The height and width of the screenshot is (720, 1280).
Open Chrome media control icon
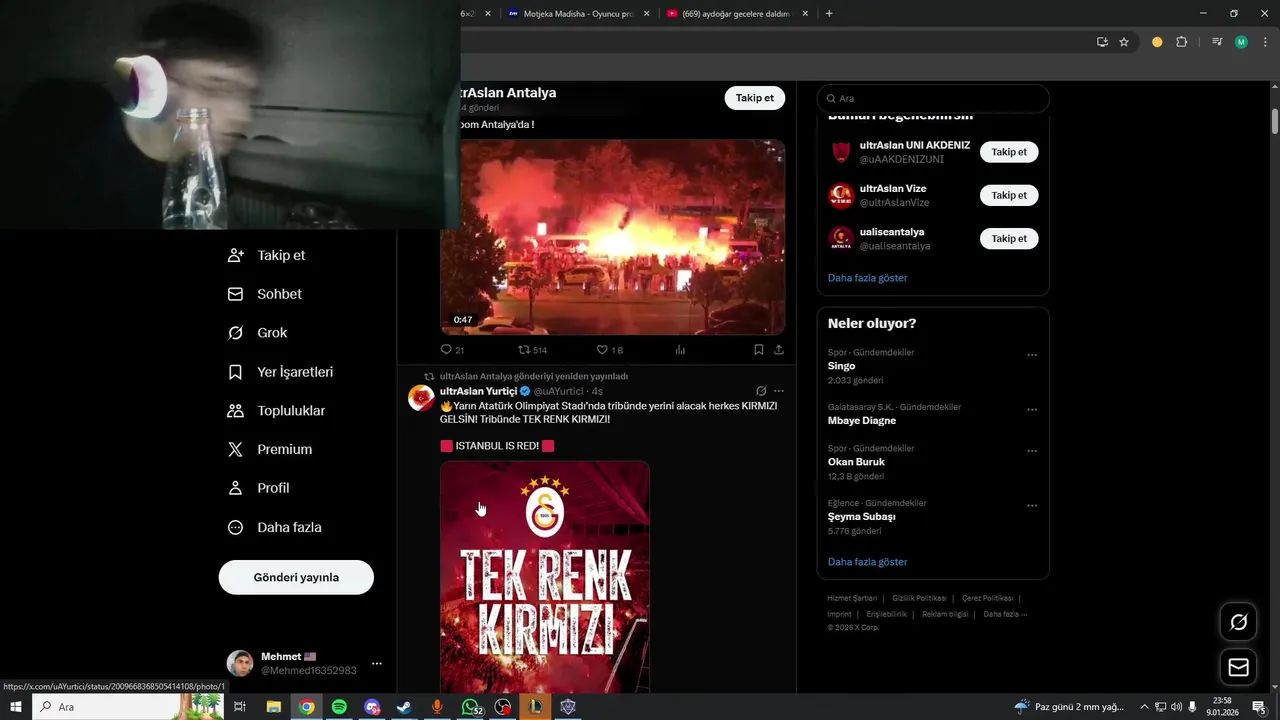(1217, 42)
